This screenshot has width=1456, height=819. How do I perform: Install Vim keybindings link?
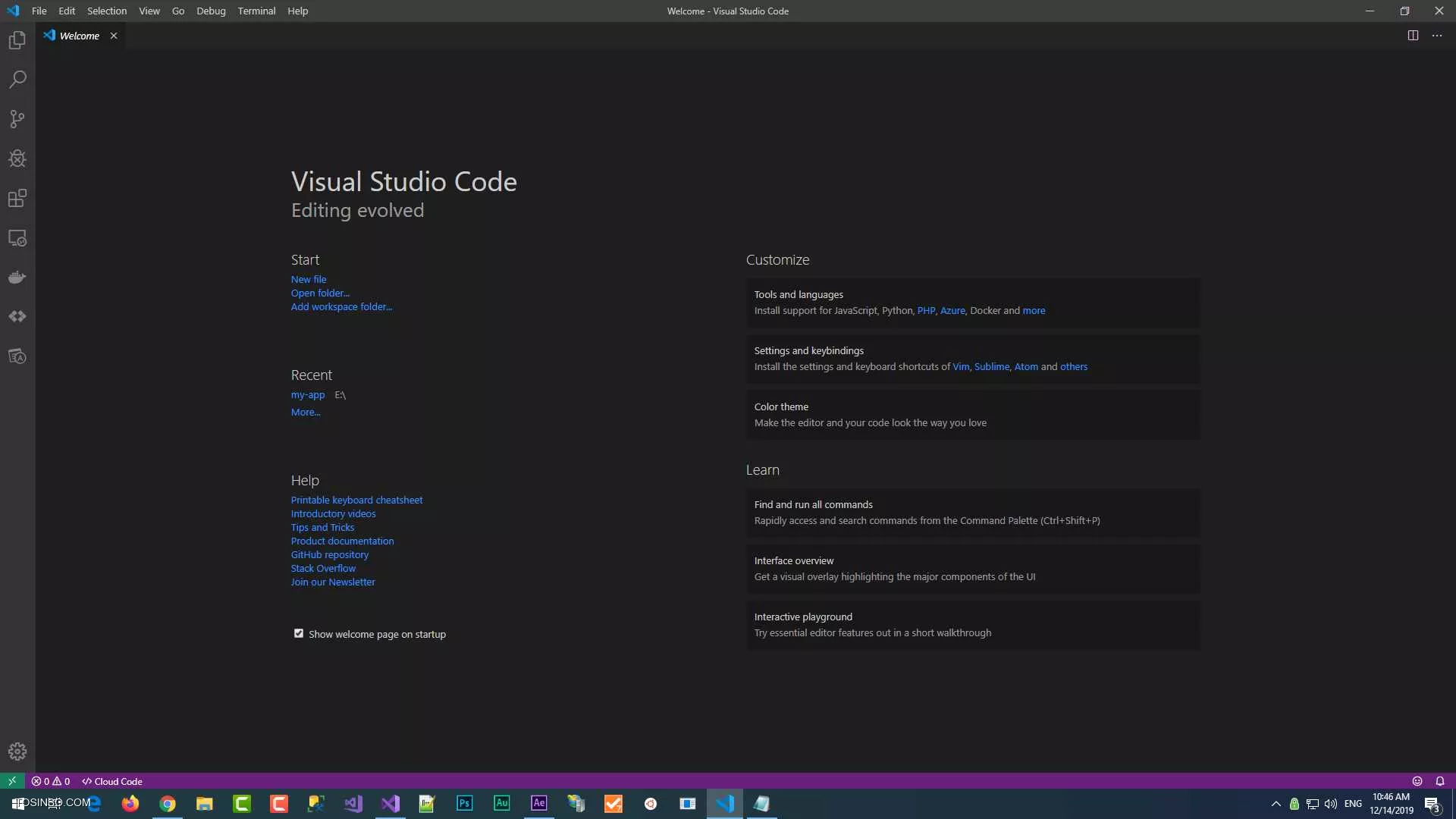[961, 367]
